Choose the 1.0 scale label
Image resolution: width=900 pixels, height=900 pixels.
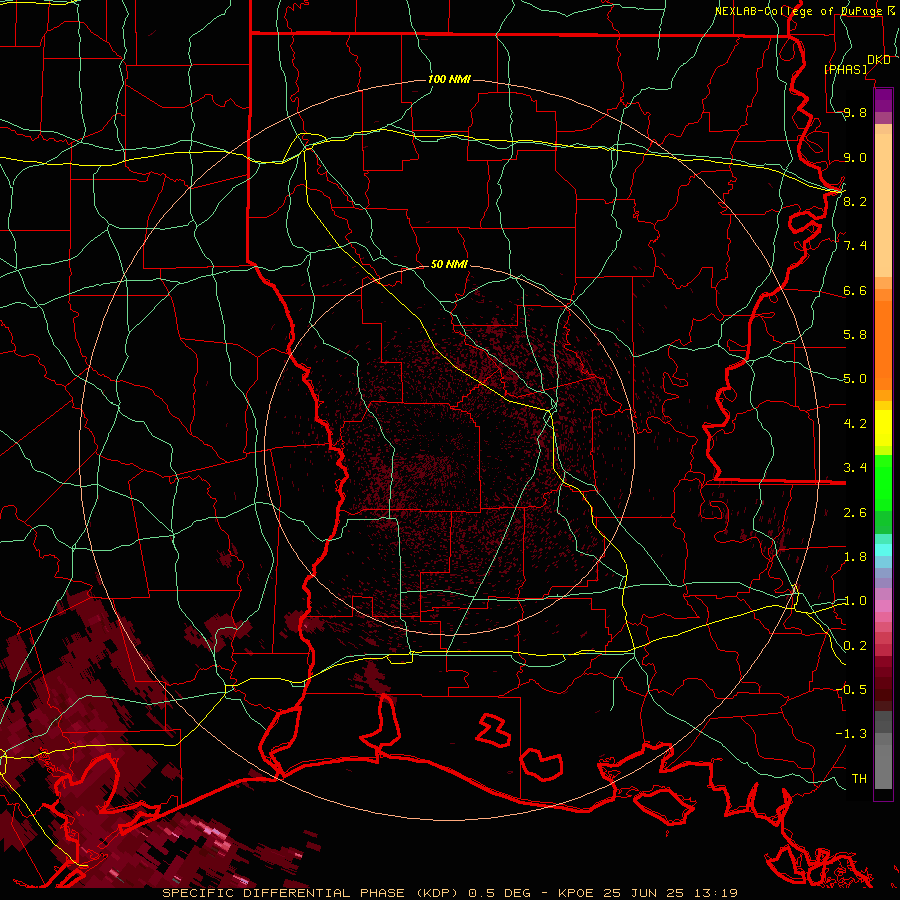pyautogui.click(x=855, y=601)
